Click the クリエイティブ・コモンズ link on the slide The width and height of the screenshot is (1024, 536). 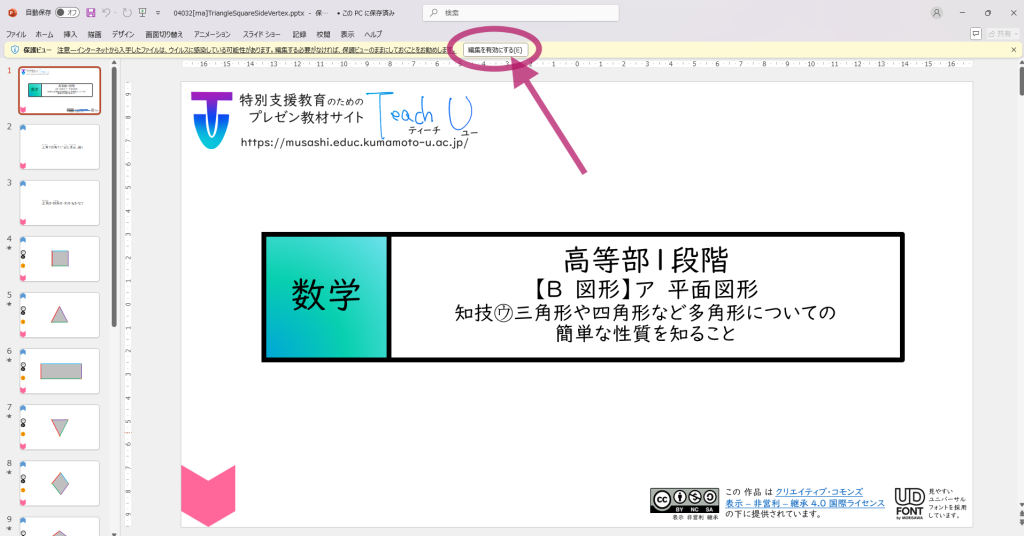click(x=818, y=492)
